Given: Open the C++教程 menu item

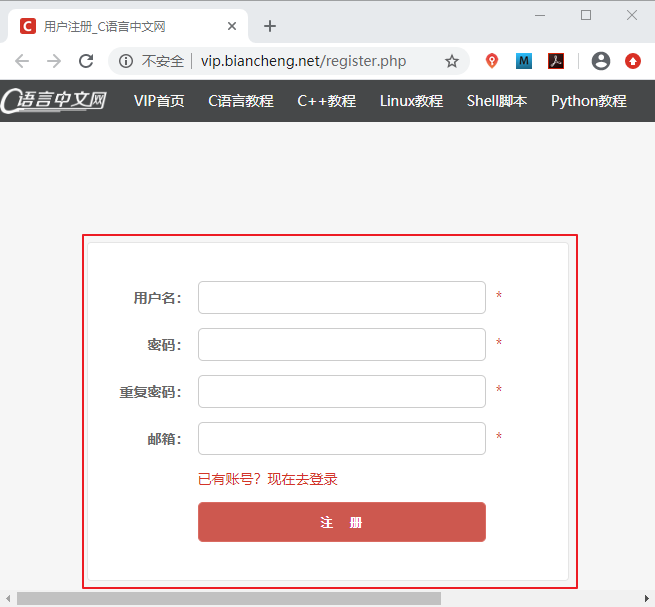Looking at the screenshot, I should pos(327,101).
